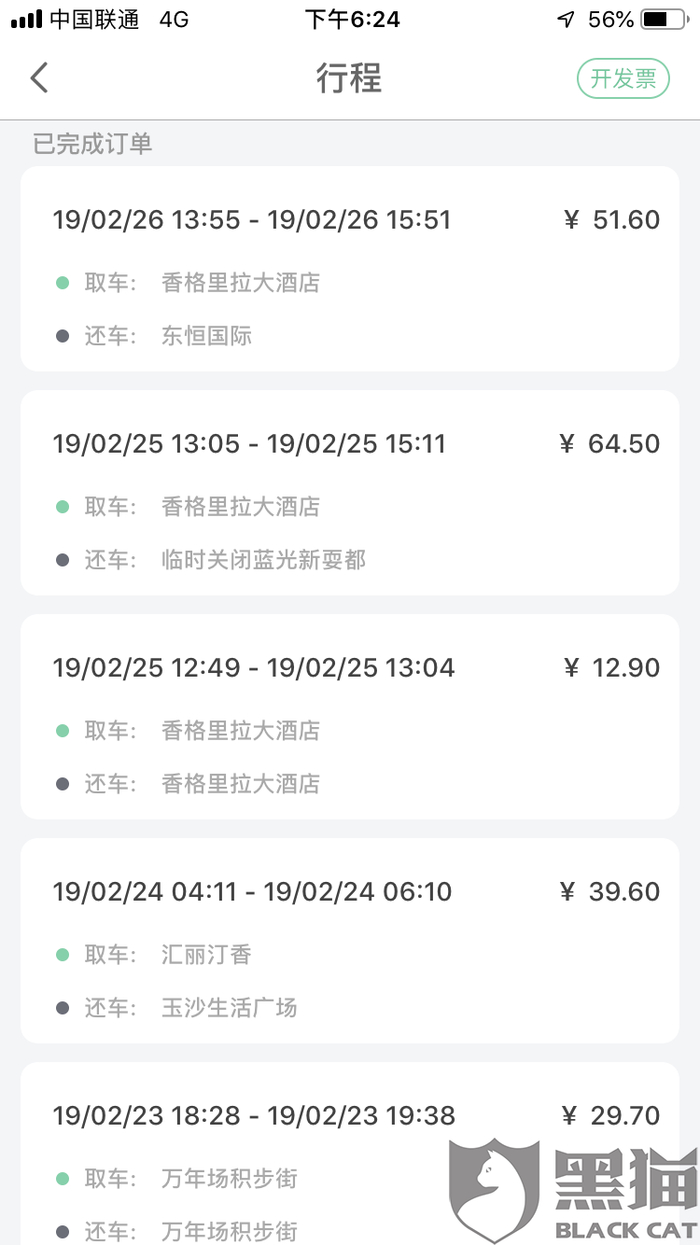This screenshot has width=700, height=1245.
Task: Open the 19/02/25 13:05 trip order
Action: [x=349, y=493]
